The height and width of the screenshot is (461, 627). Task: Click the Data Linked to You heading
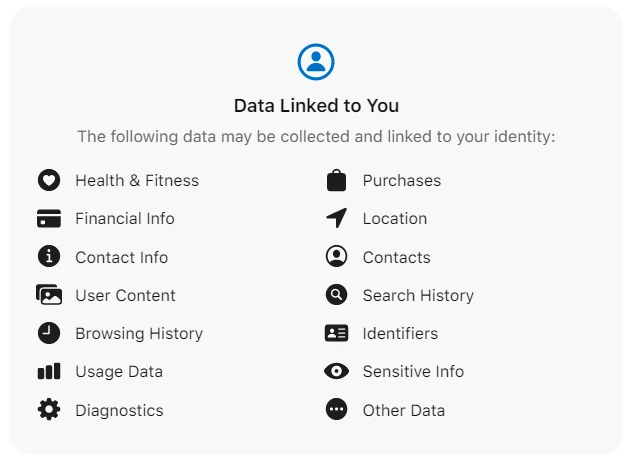pos(316,105)
